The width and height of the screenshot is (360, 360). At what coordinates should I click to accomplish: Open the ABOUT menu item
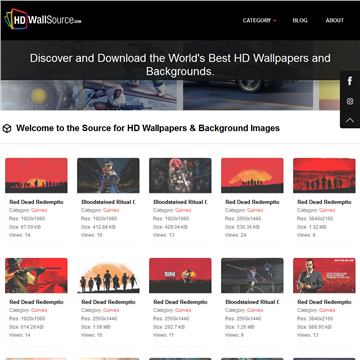click(335, 20)
